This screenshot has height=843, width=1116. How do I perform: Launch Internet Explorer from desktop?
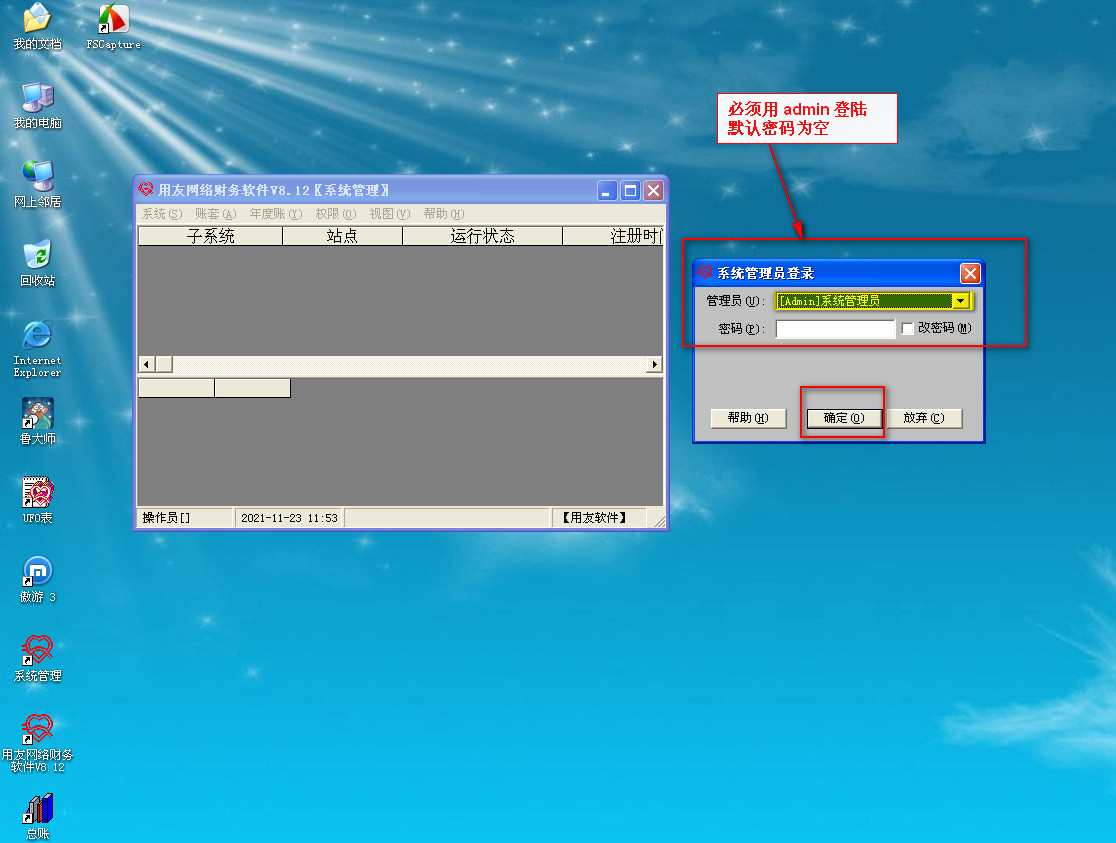[37, 336]
